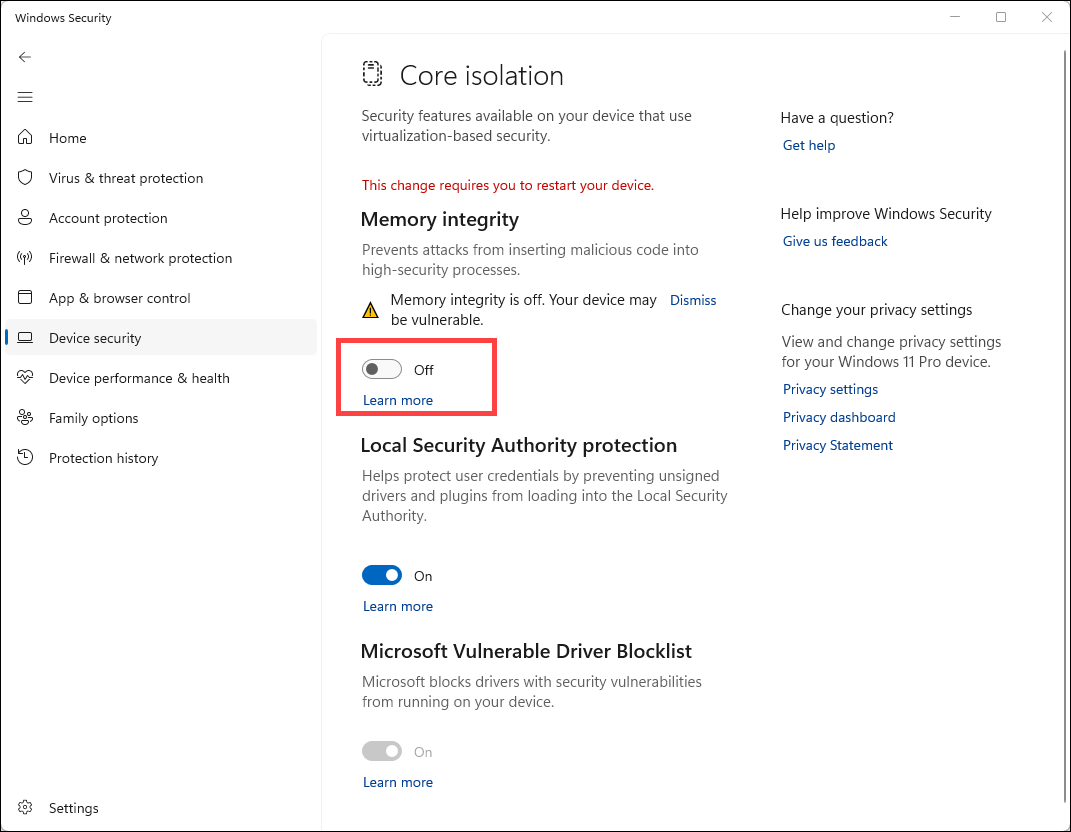Open Protection history clock icon
Viewport: 1071px width, 832px height.
pos(26,458)
